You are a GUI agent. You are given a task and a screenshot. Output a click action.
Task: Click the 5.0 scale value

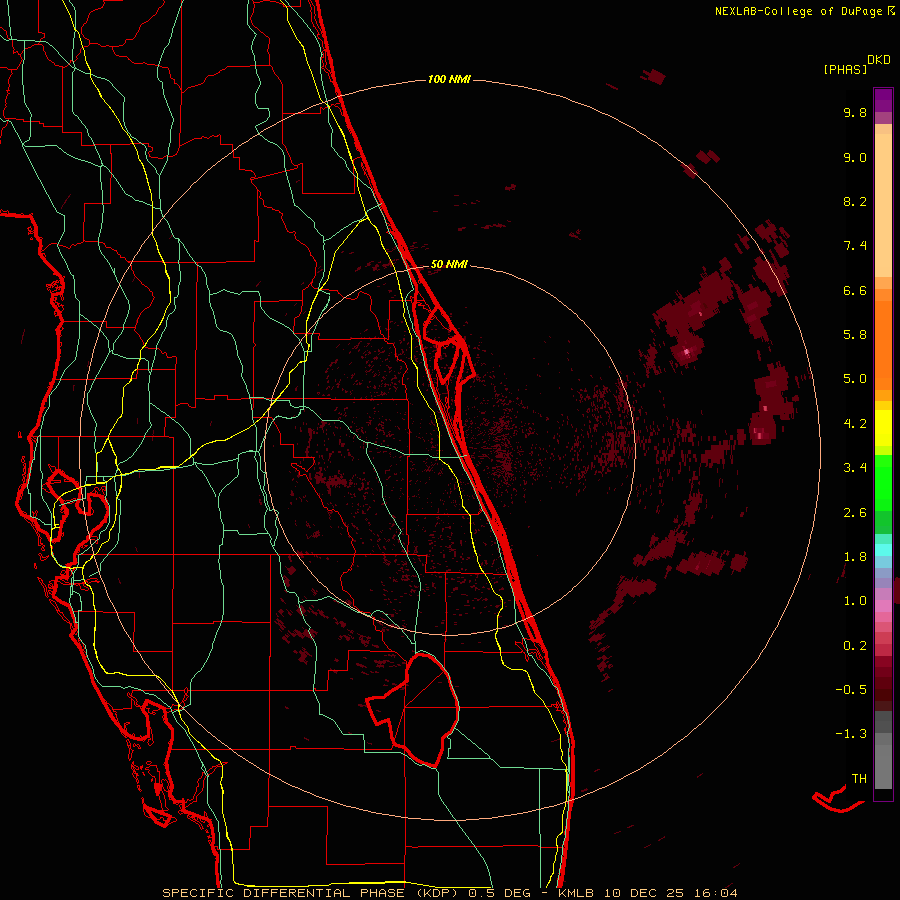(x=855, y=379)
